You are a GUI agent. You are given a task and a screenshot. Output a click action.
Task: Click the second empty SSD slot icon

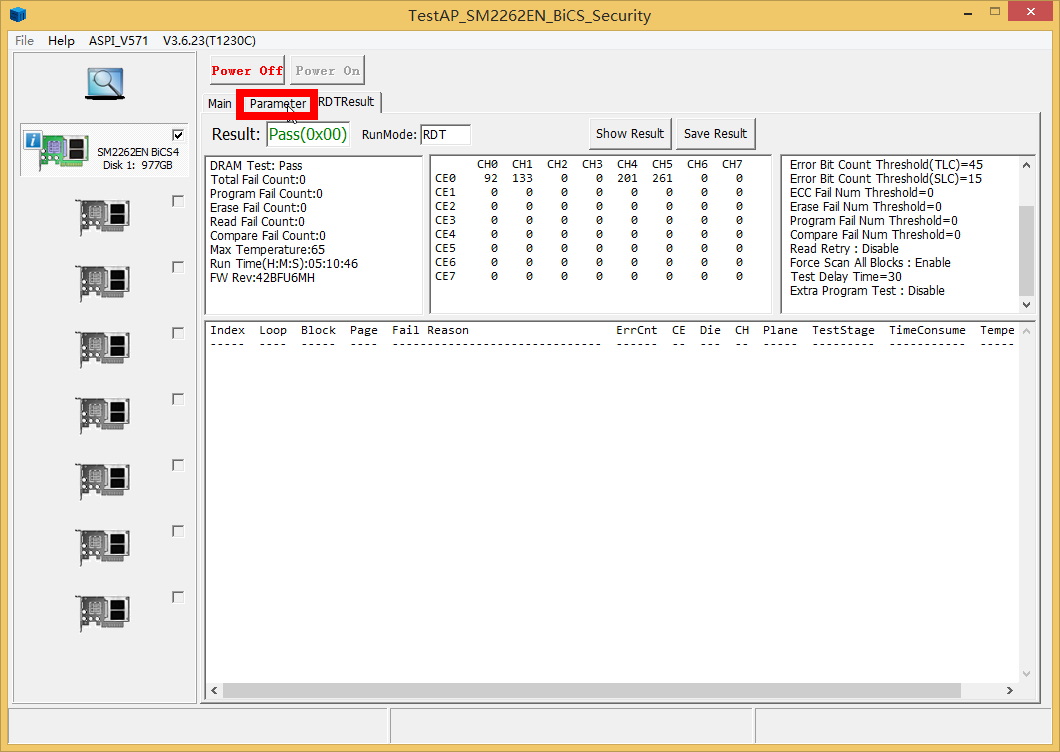tap(104, 283)
